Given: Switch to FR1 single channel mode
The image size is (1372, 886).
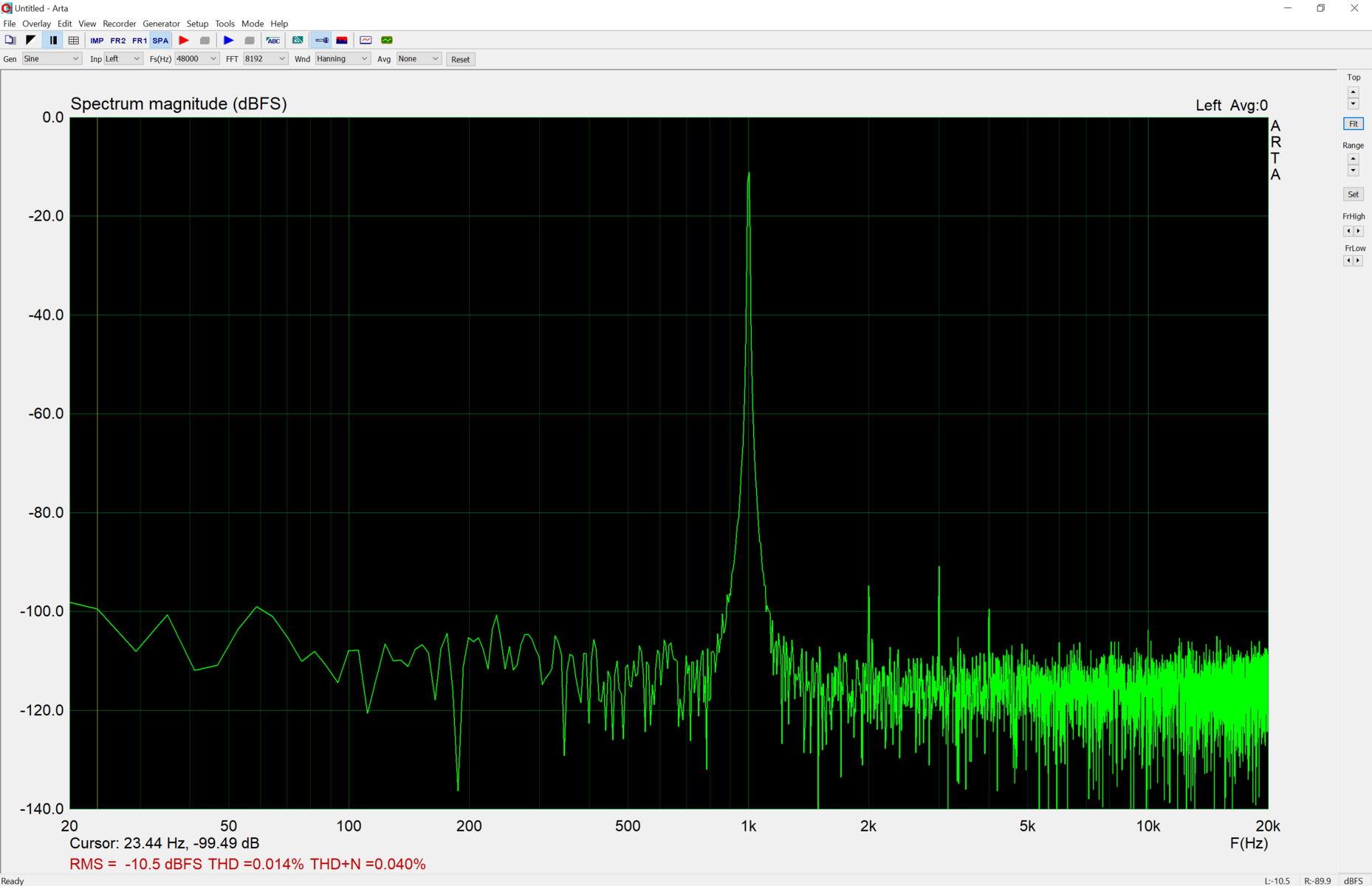Looking at the screenshot, I should coord(139,41).
